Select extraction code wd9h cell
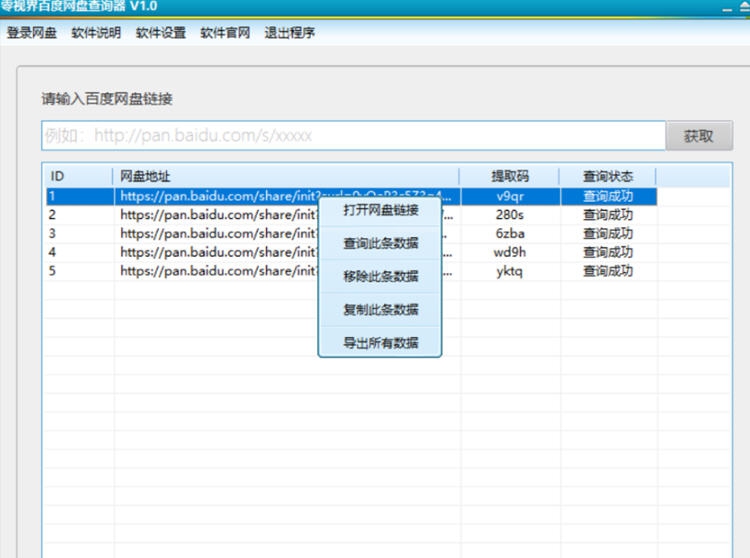This screenshot has height=558, width=750. (510, 252)
